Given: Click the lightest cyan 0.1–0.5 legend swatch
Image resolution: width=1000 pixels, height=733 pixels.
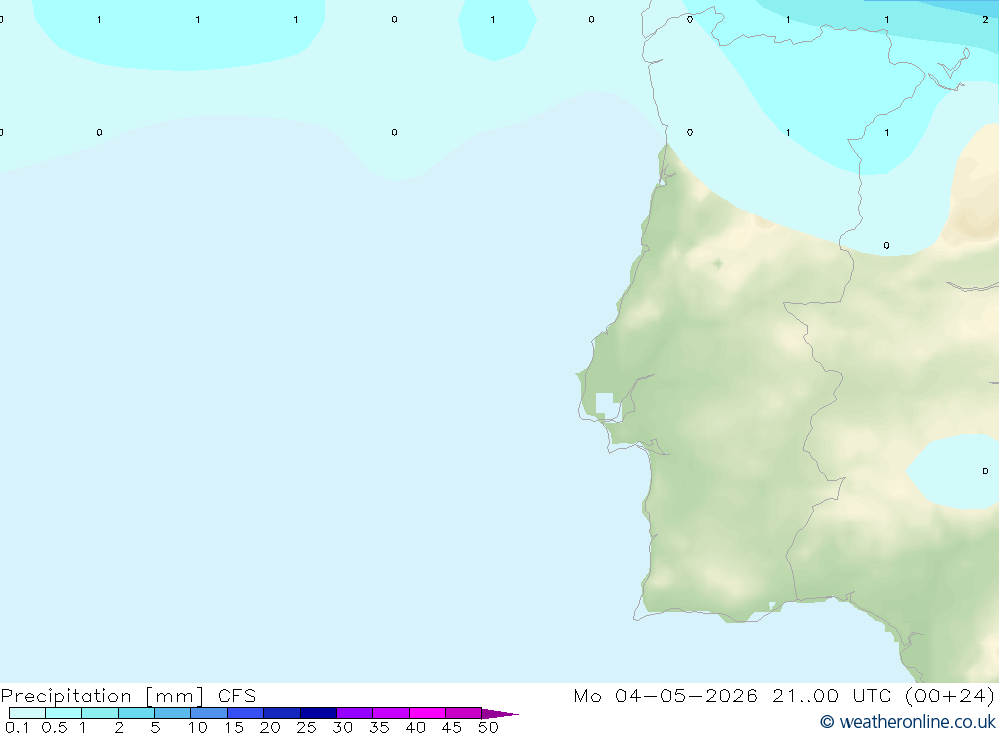Looking at the screenshot, I should [x=27, y=713].
